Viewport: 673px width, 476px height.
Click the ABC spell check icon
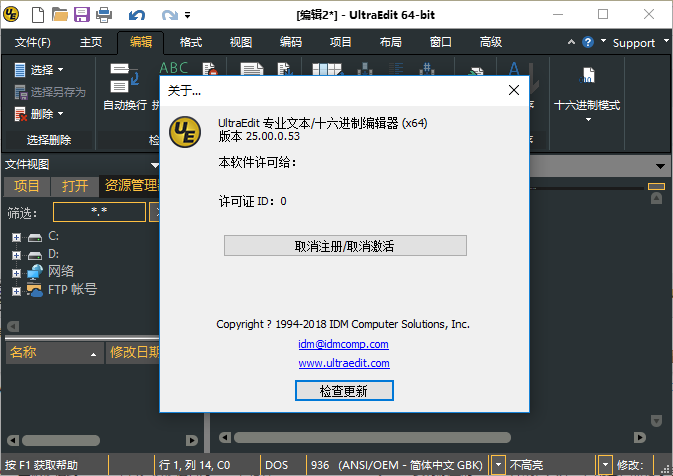click(x=173, y=68)
